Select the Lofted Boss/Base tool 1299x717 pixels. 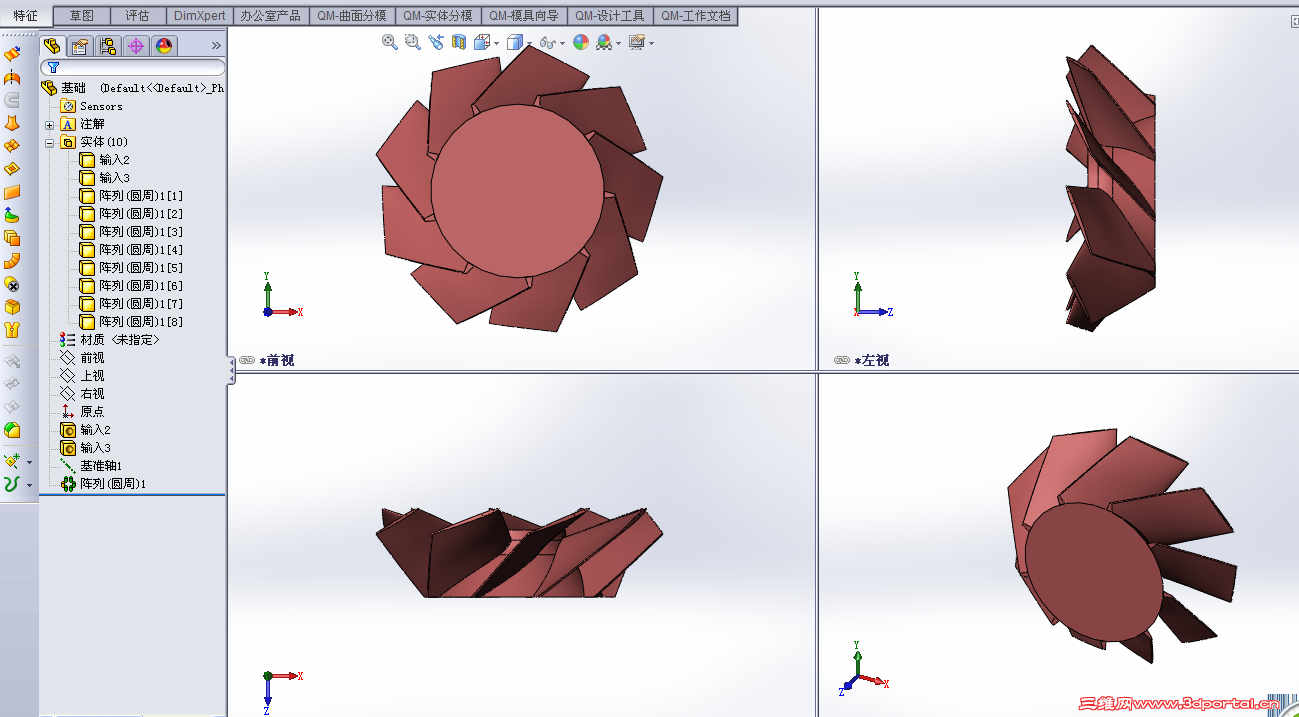point(12,123)
